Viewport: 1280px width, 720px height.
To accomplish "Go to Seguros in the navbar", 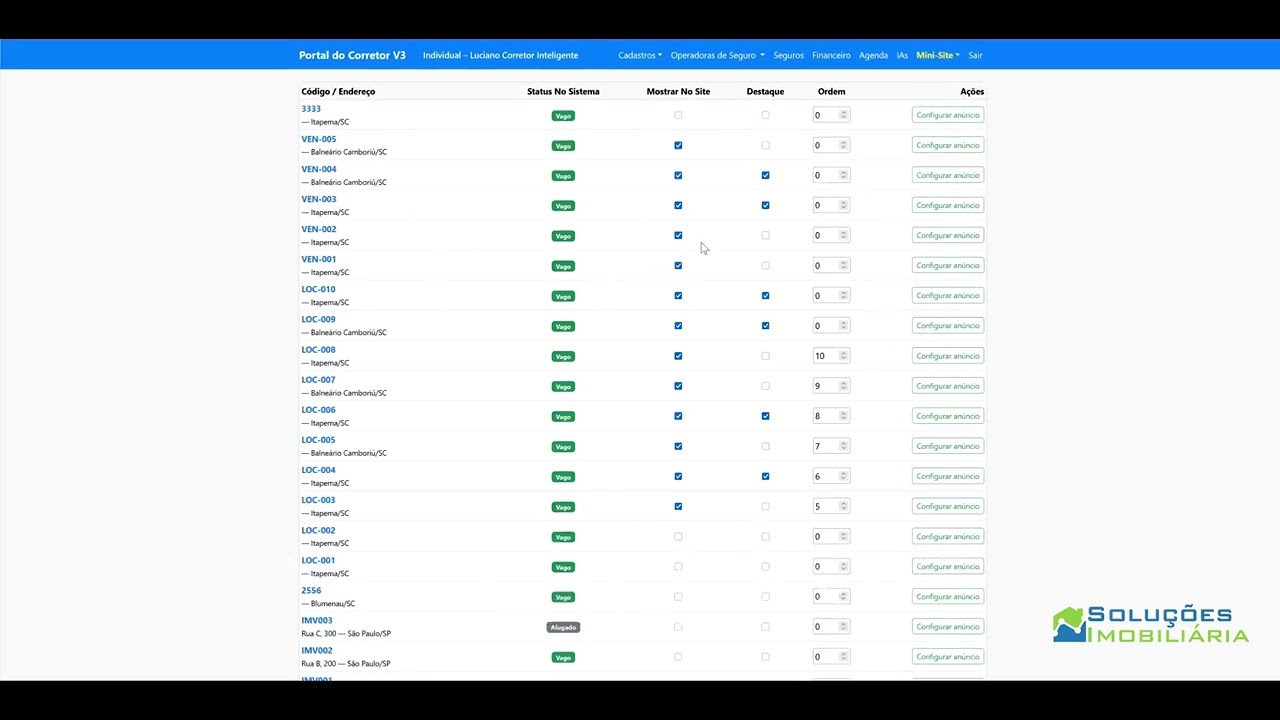I will click(x=788, y=55).
